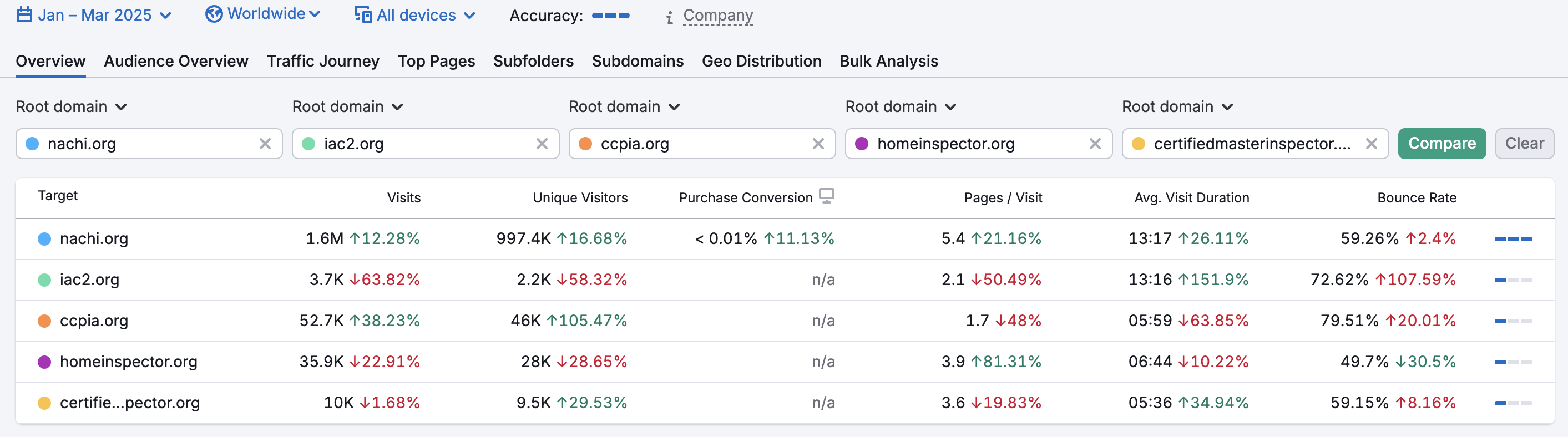
Task: Click the accuracy bars in ccpia.org row
Action: pos(1513,321)
